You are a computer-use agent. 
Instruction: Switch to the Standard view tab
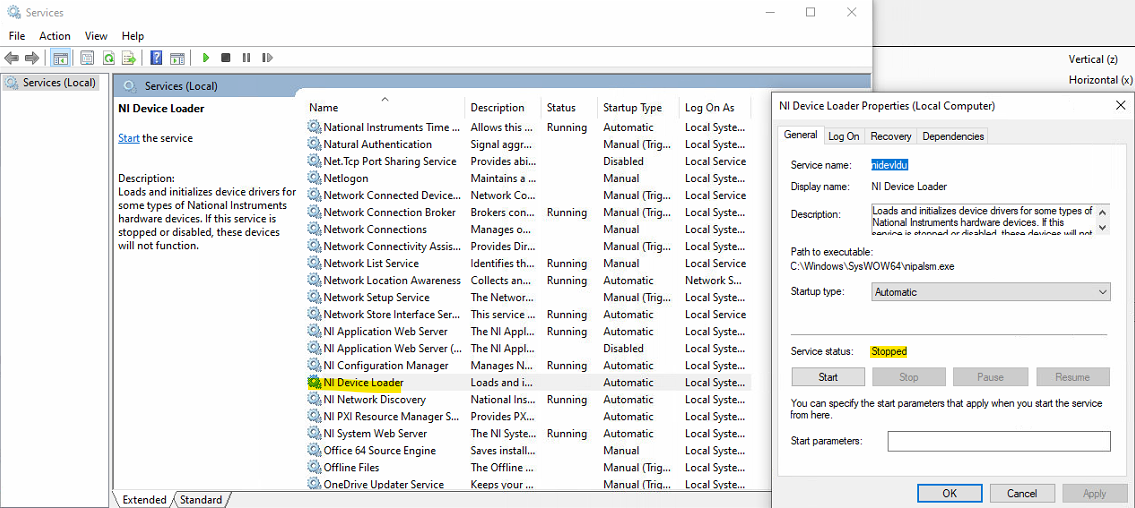[x=201, y=499]
